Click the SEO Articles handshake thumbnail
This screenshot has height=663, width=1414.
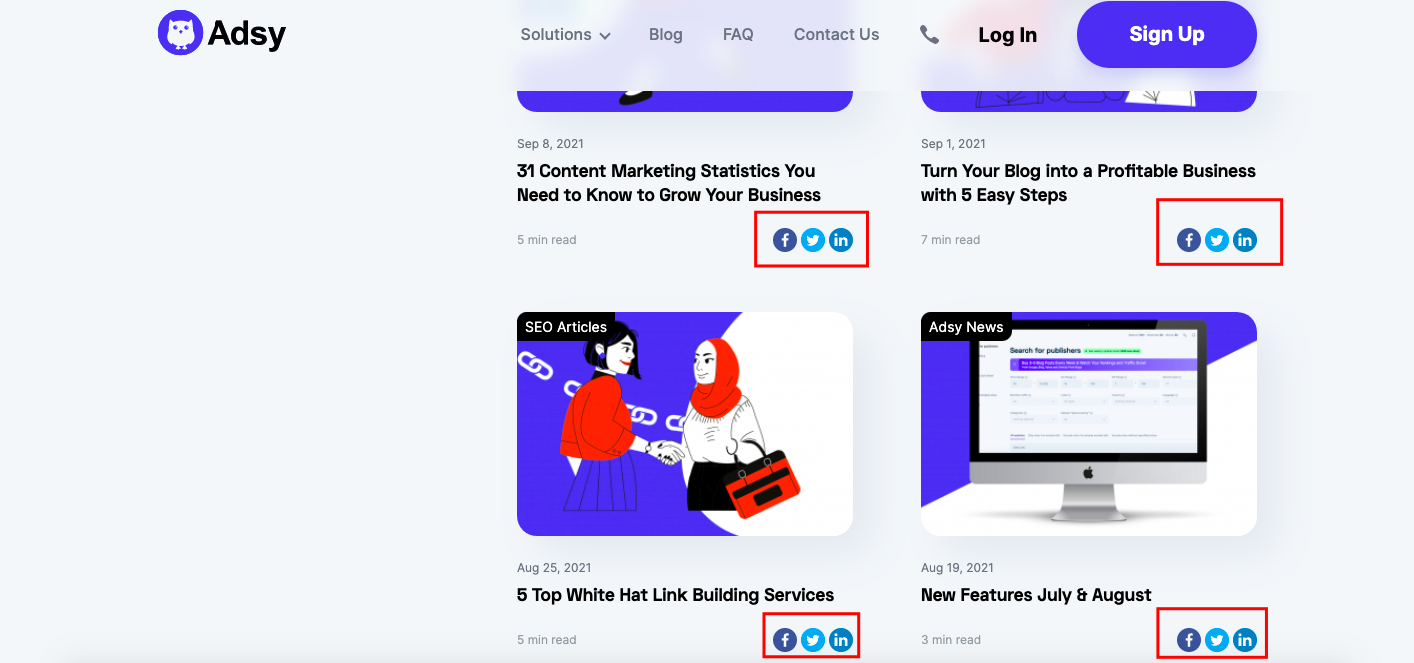[685, 424]
